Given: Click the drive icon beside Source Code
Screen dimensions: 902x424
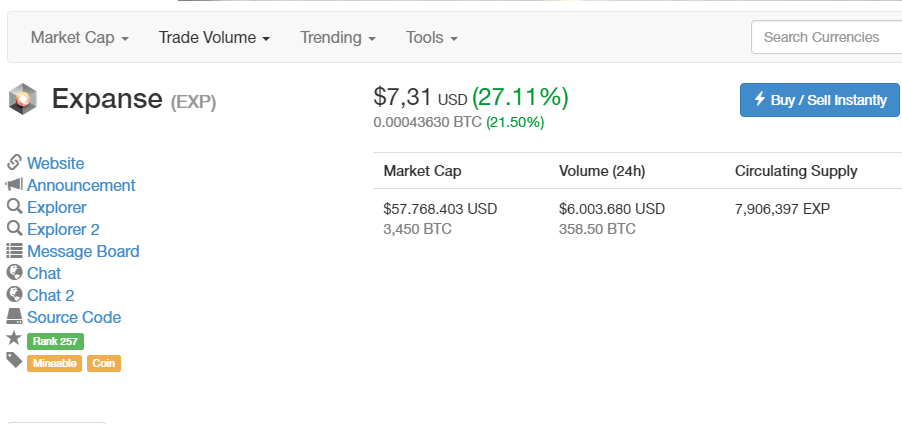Looking at the screenshot, I should (x=14, y=317).
